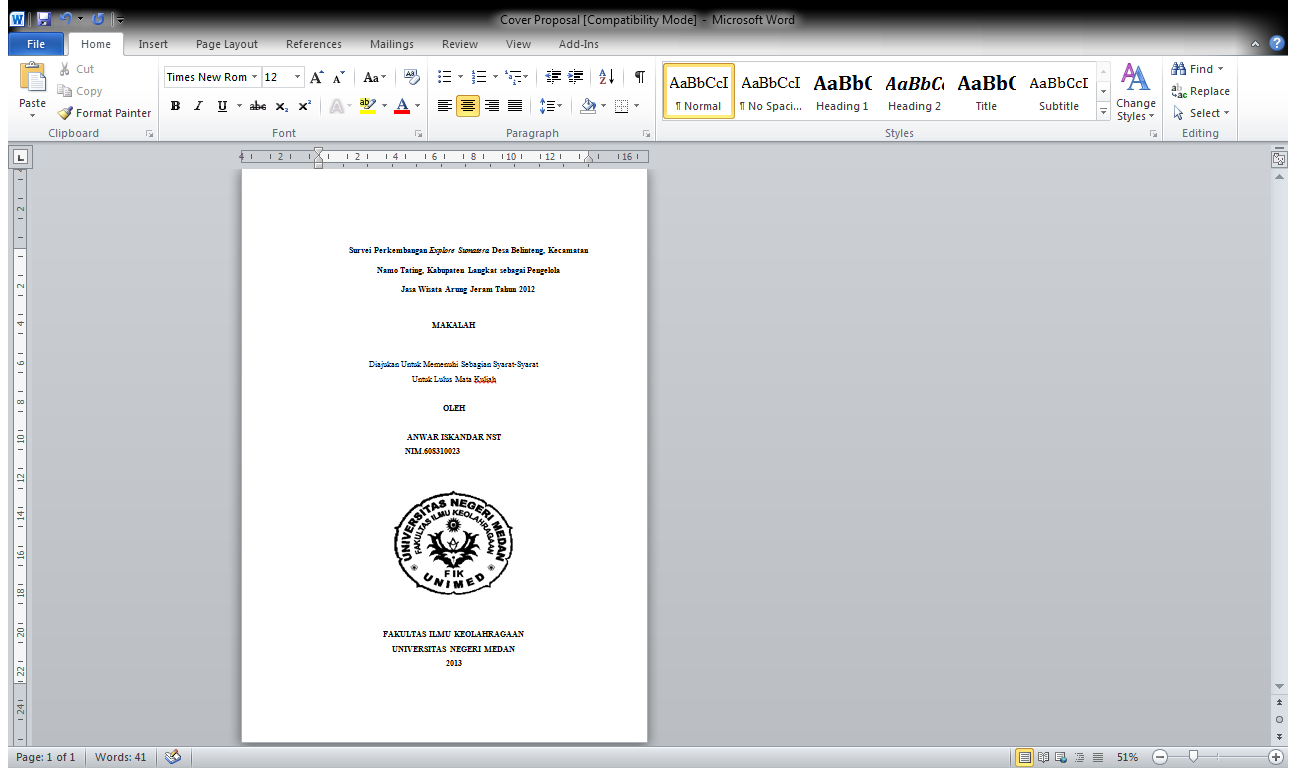Click the proofing errors icon in the status bar

[x=172, y=757]
